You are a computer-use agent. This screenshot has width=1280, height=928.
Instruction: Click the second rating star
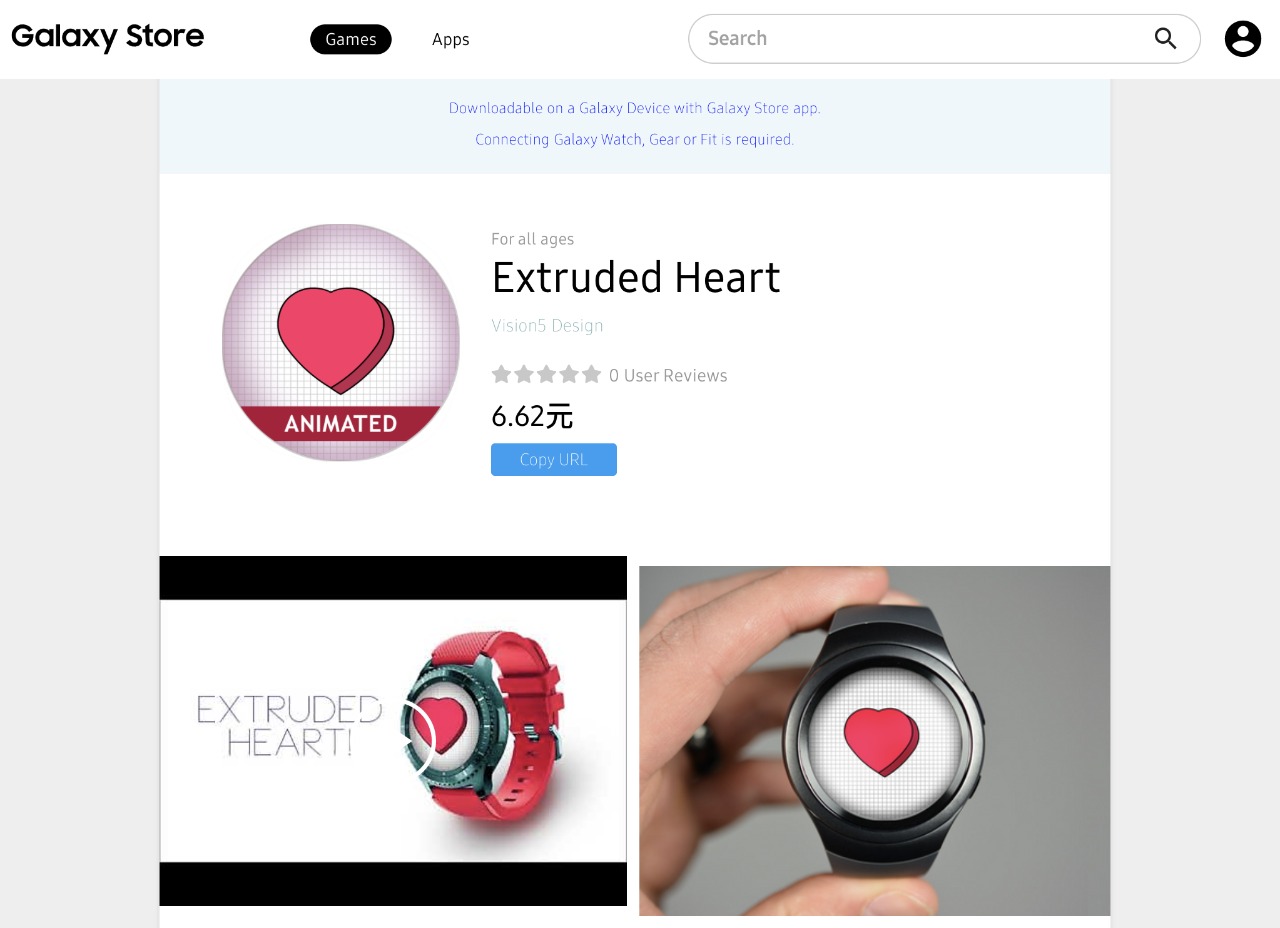(524, 375)
